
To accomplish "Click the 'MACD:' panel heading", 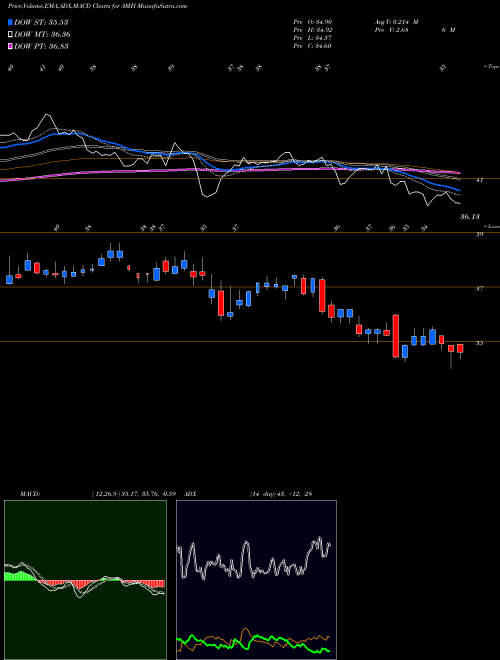I will pyautogui.click(x=30, y=494).
